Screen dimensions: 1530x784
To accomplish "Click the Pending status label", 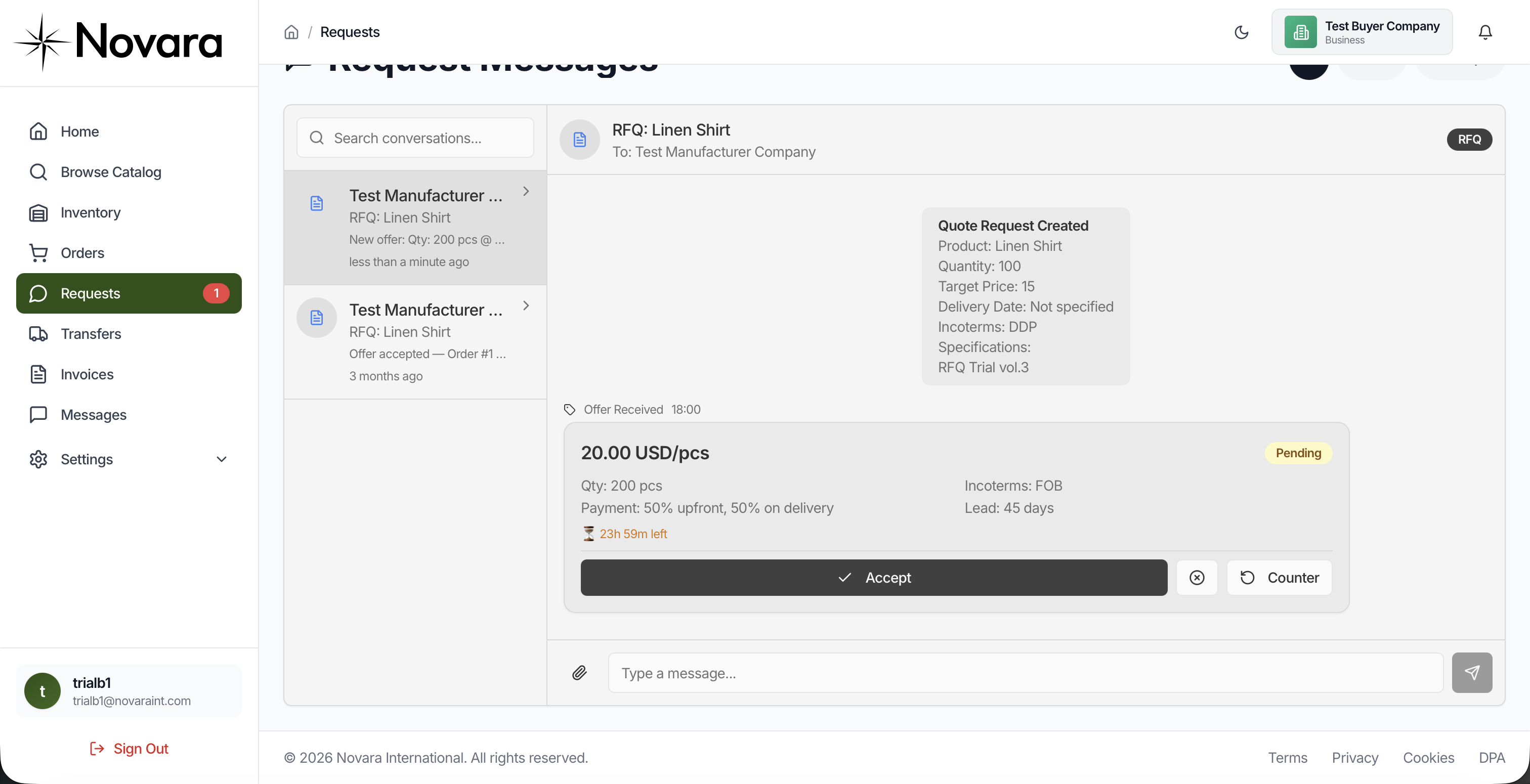I will pyautogui.click(x=1298, y=453).
